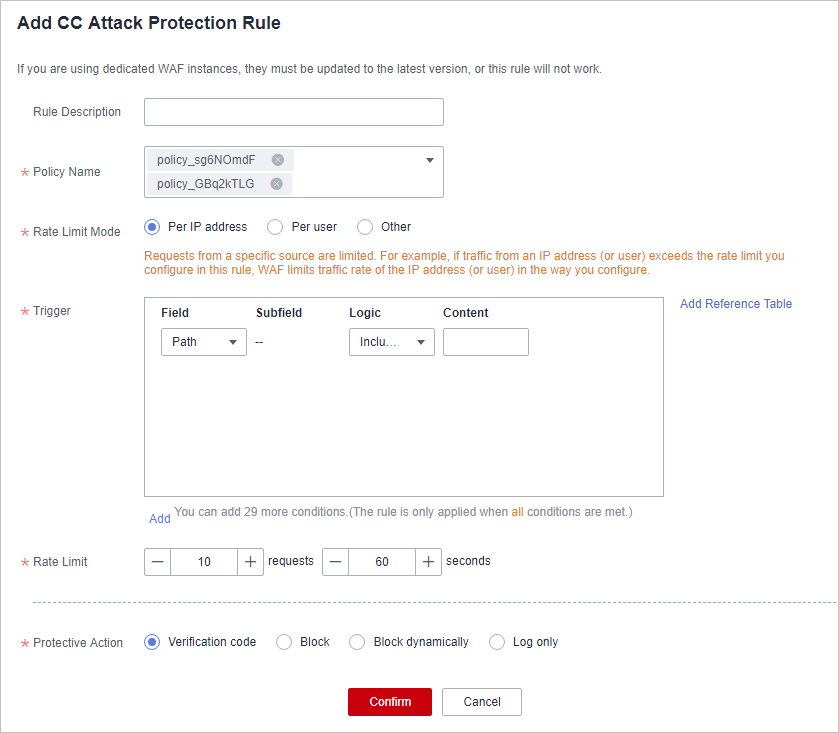Confirm the CC attack protection rule
Image resolution: width=839 pixels, height=733 pixels.
(390, 702)
